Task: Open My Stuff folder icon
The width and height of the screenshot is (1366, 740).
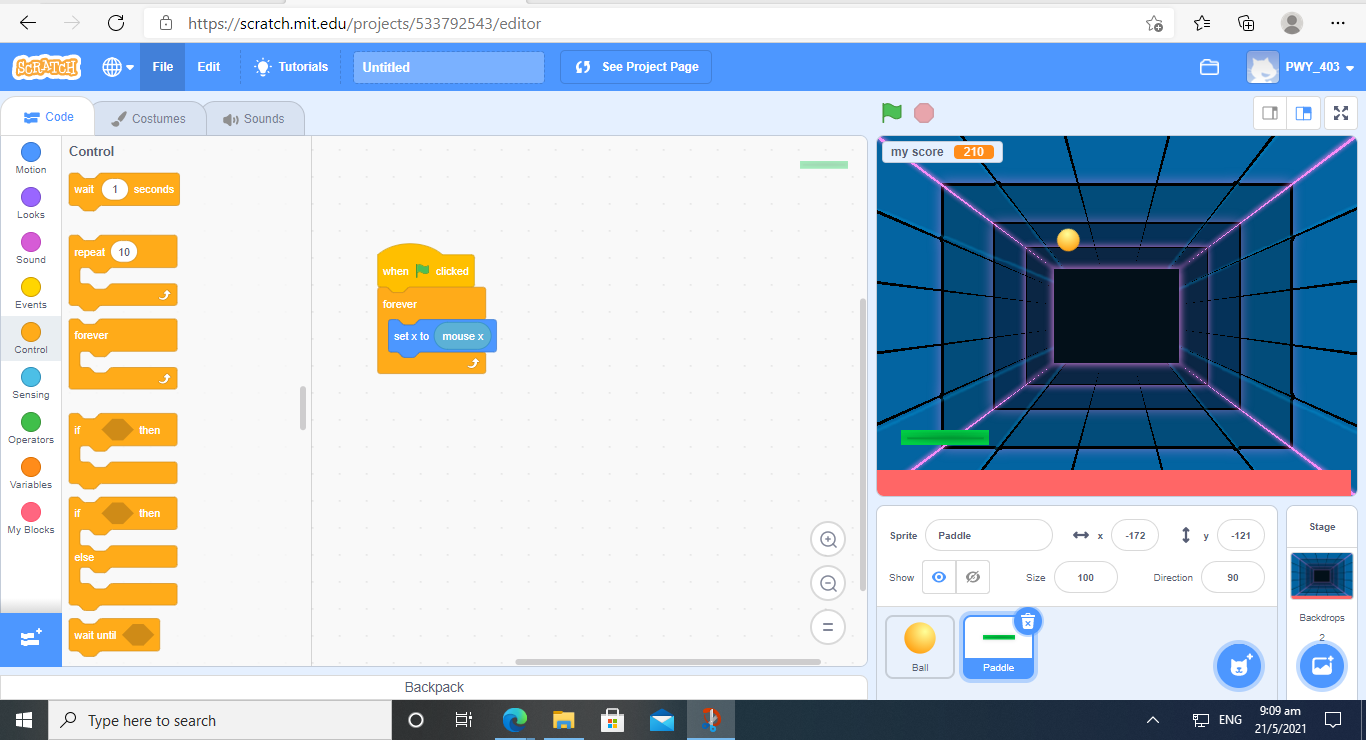Action: click(x=1209, y=67)
